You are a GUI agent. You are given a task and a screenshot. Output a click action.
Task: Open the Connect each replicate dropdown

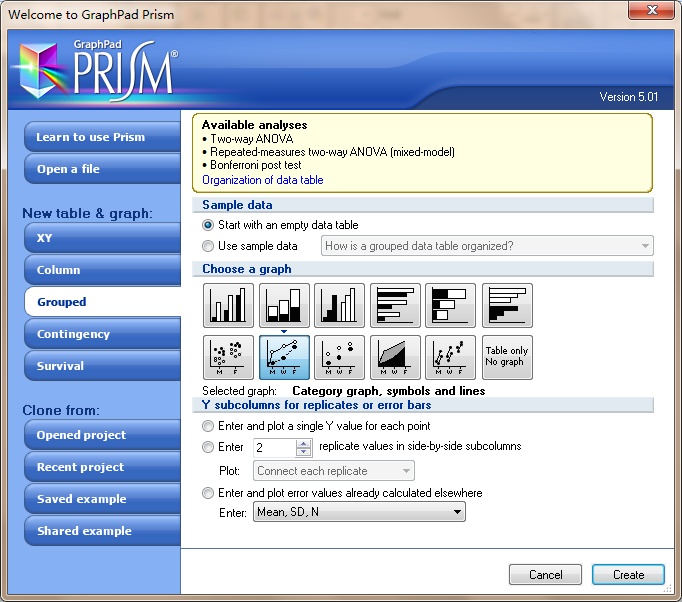coord(334,471)
